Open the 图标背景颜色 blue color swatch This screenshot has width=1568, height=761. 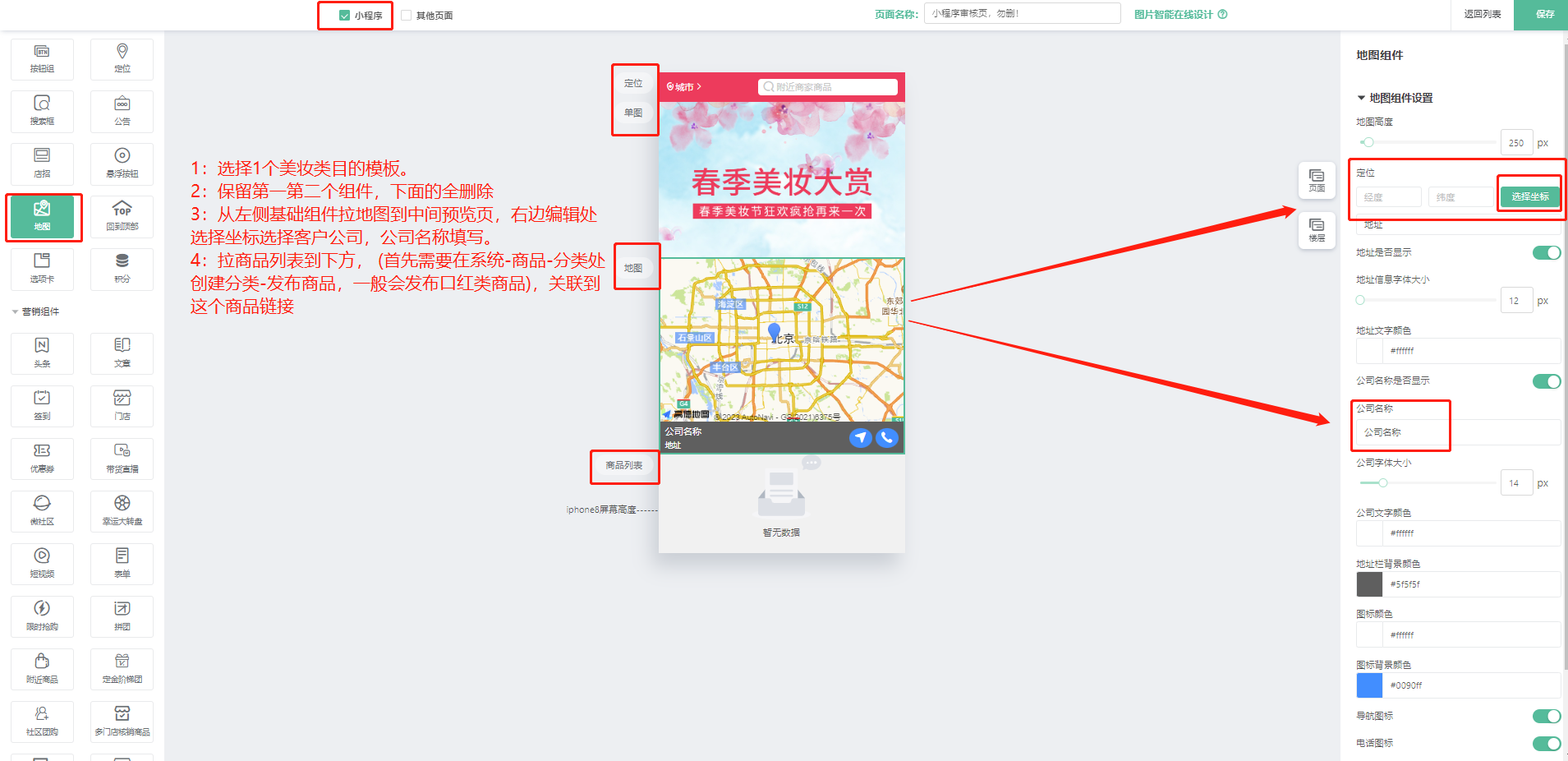(x=1369, y=685)
